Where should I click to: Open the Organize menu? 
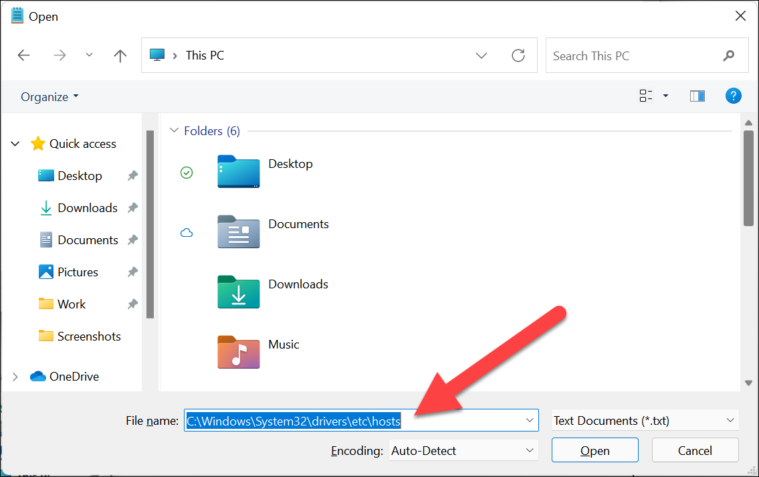pos(49,97)
